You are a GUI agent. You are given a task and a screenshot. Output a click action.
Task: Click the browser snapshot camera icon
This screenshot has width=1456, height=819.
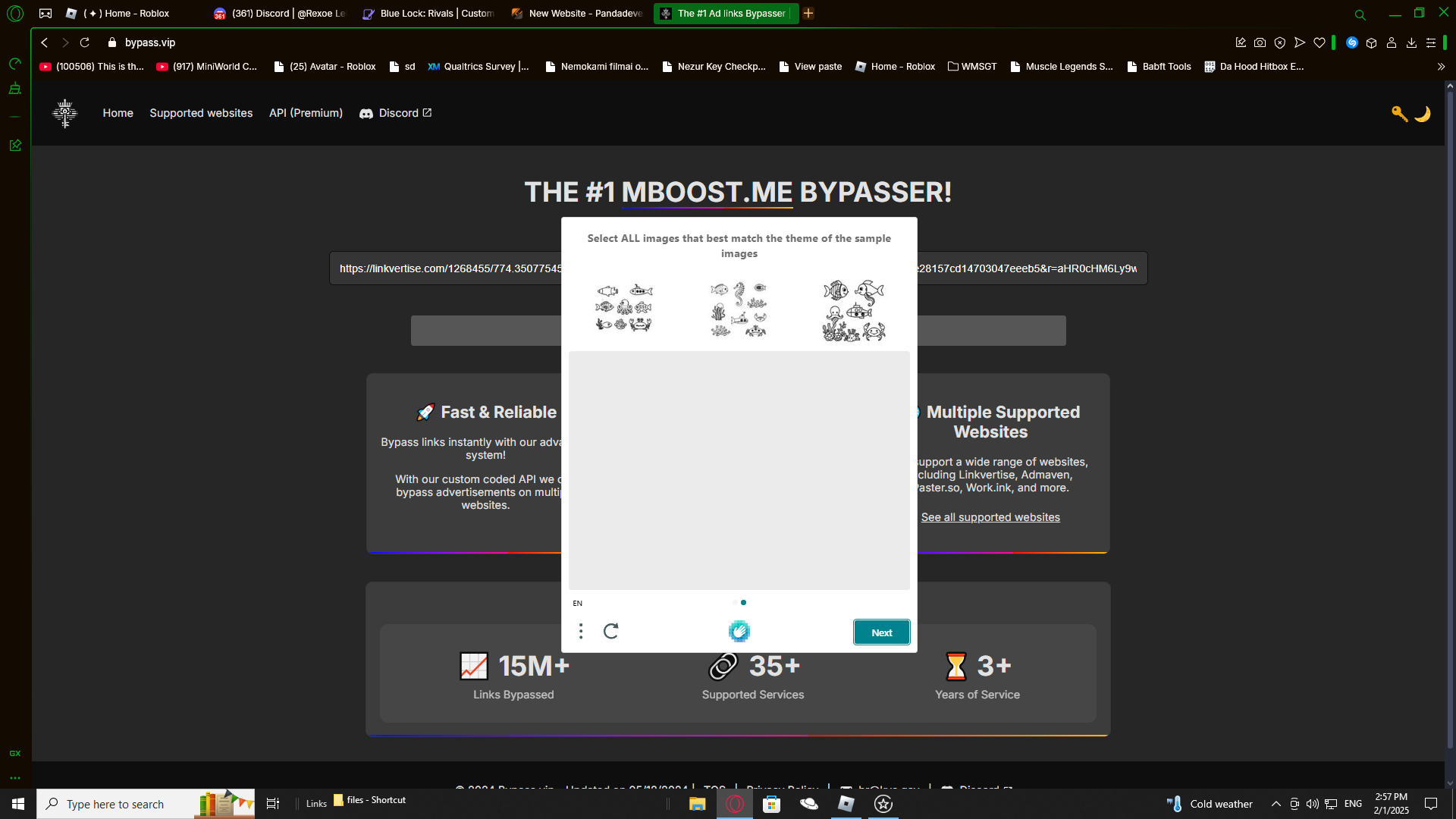[x=1260, y=42]
